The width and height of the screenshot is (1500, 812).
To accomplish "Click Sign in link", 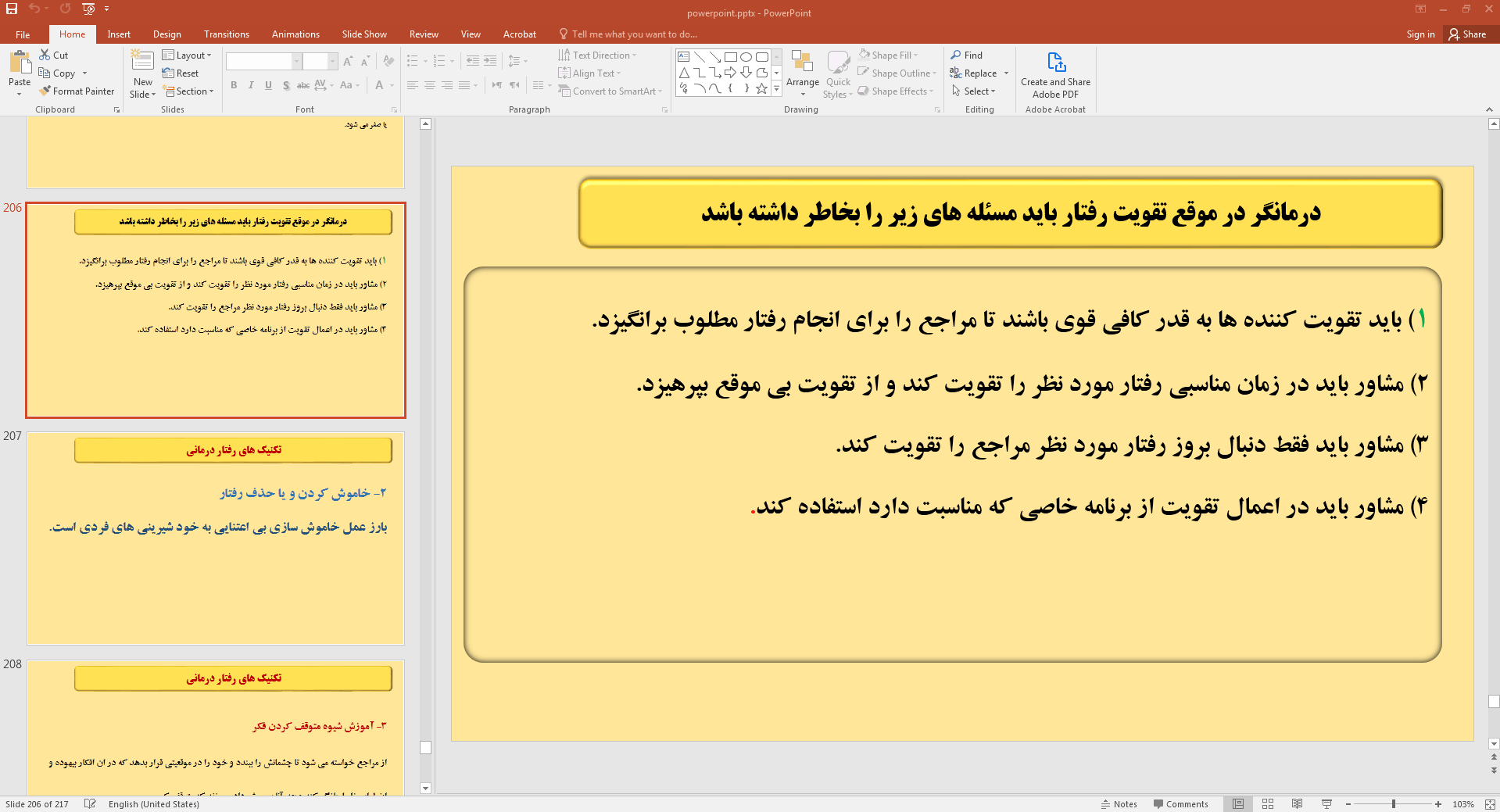I will 1420,34.
